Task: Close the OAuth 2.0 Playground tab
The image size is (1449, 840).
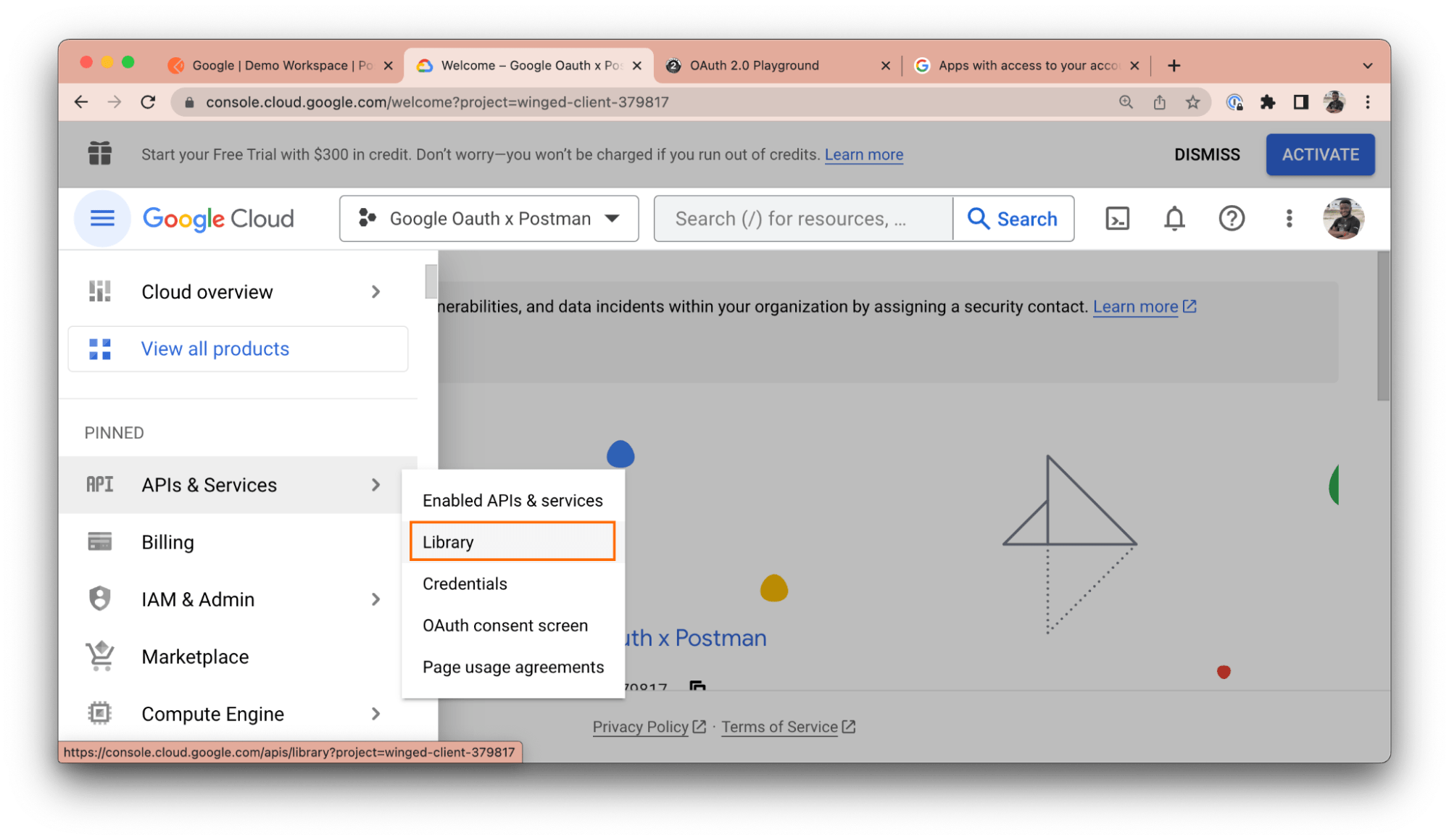Action: pyautogui.click(x=885, y=65)
